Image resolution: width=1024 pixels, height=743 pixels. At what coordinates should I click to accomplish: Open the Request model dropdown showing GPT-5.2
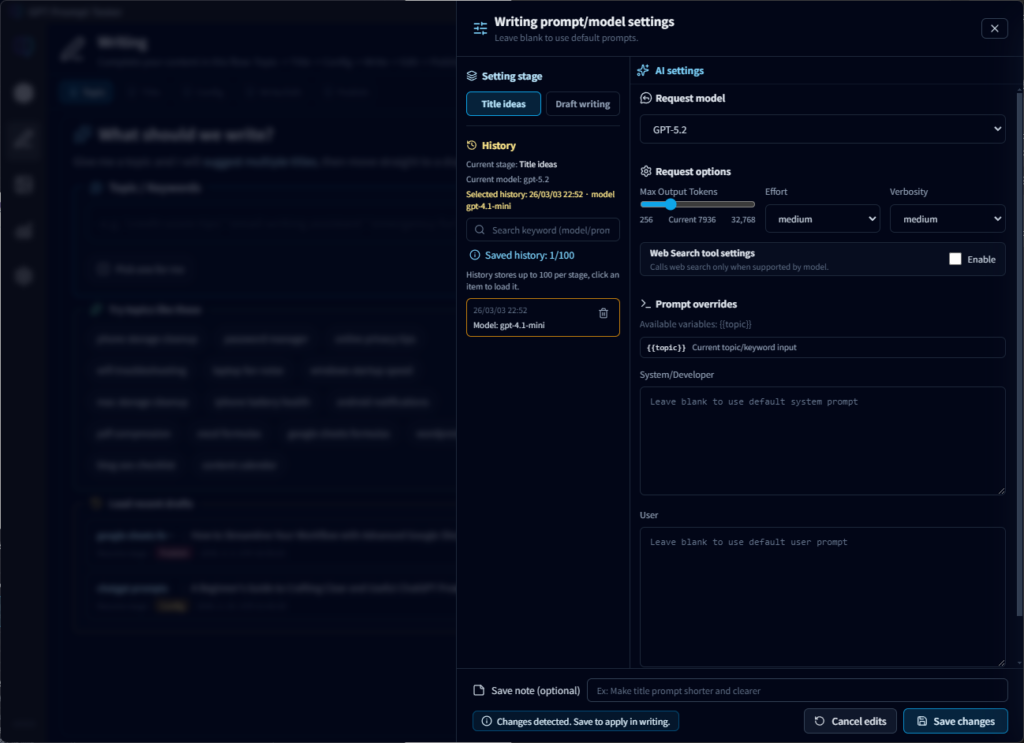821,129
